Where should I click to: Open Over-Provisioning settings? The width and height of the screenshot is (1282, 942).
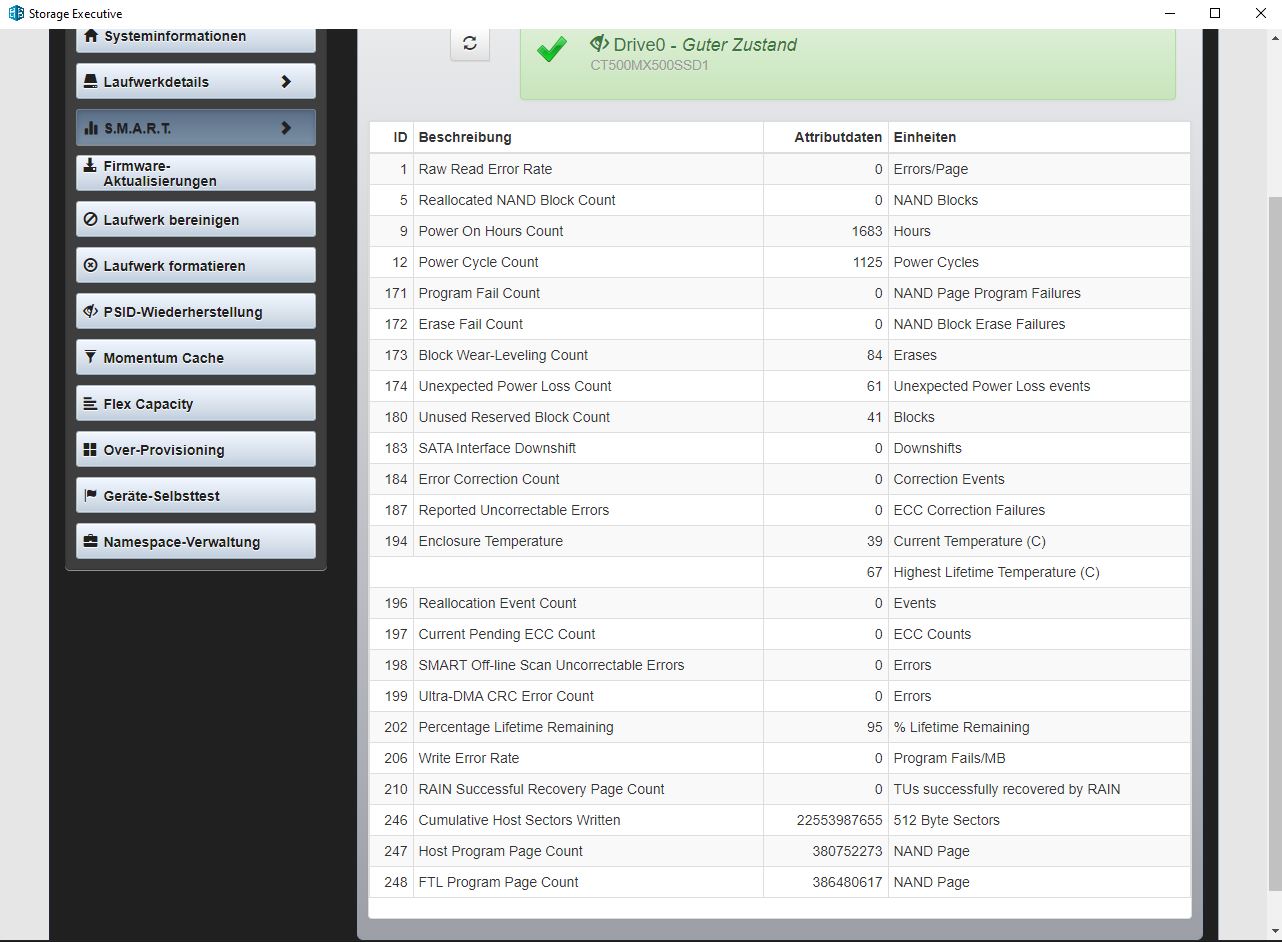pyautogui.click(x=196, y=450)
